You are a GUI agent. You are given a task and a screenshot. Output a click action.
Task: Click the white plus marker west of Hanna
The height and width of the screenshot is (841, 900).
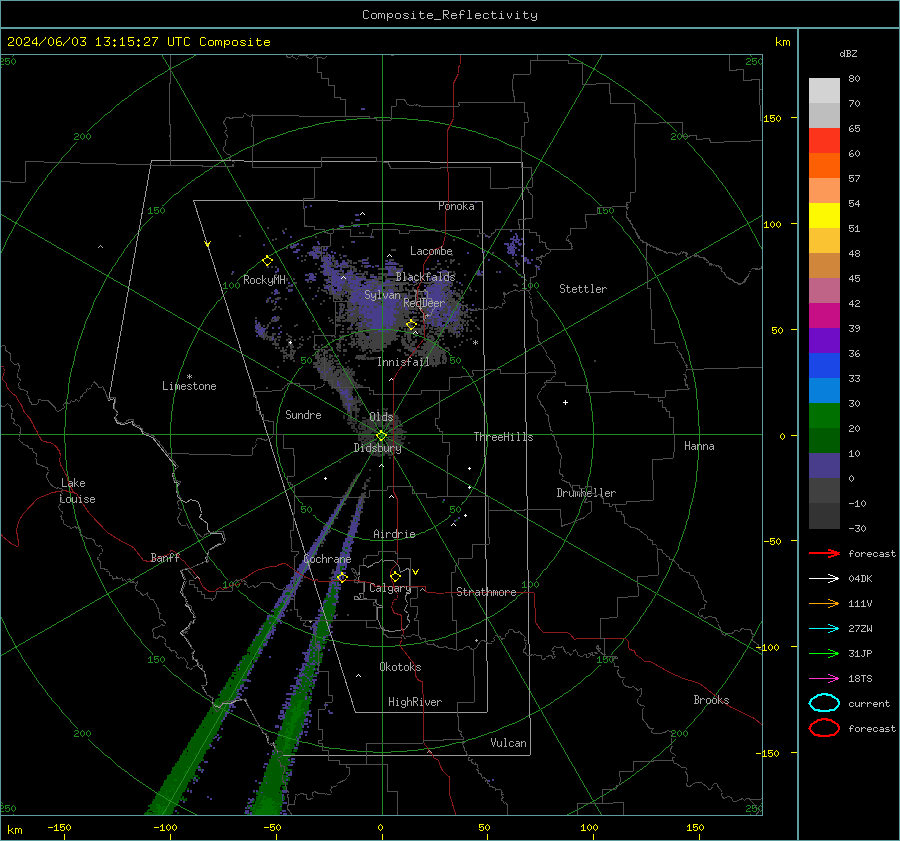point(565,402)
